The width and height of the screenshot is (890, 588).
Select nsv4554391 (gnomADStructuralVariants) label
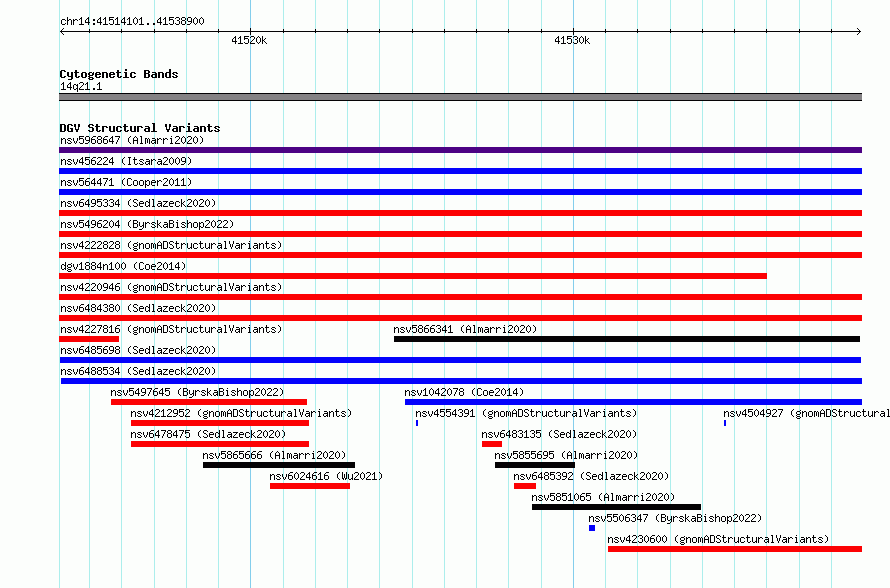pos(526,413)
